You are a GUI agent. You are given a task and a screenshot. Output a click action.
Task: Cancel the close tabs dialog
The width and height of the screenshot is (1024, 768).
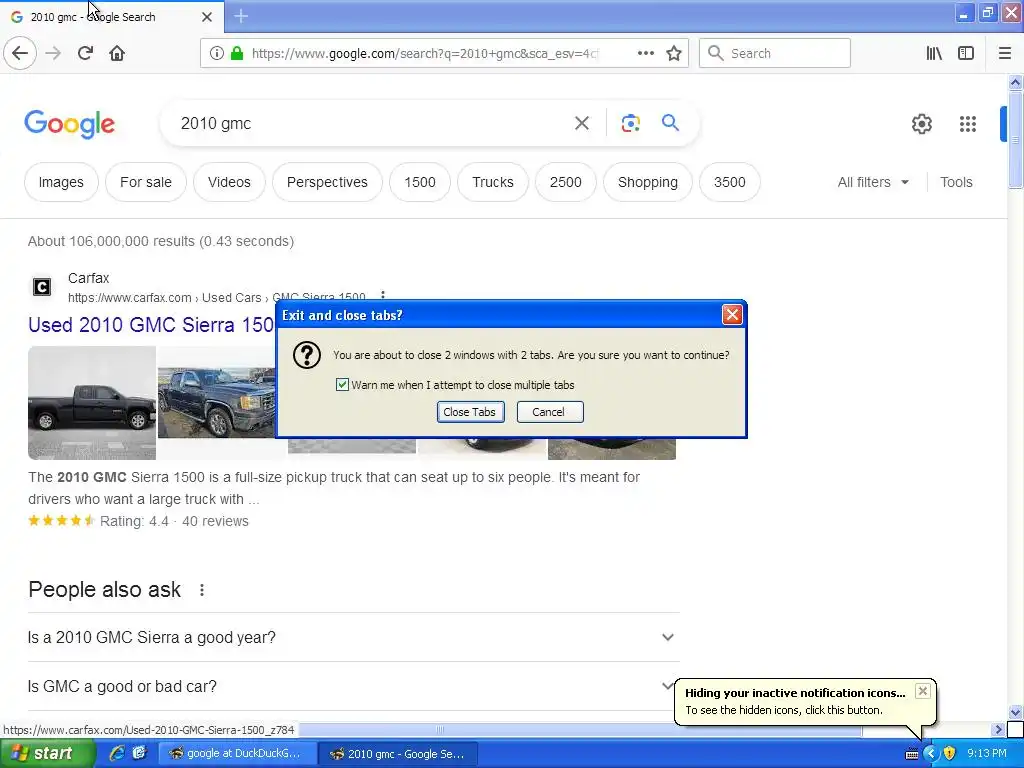(x=550, y=412)
